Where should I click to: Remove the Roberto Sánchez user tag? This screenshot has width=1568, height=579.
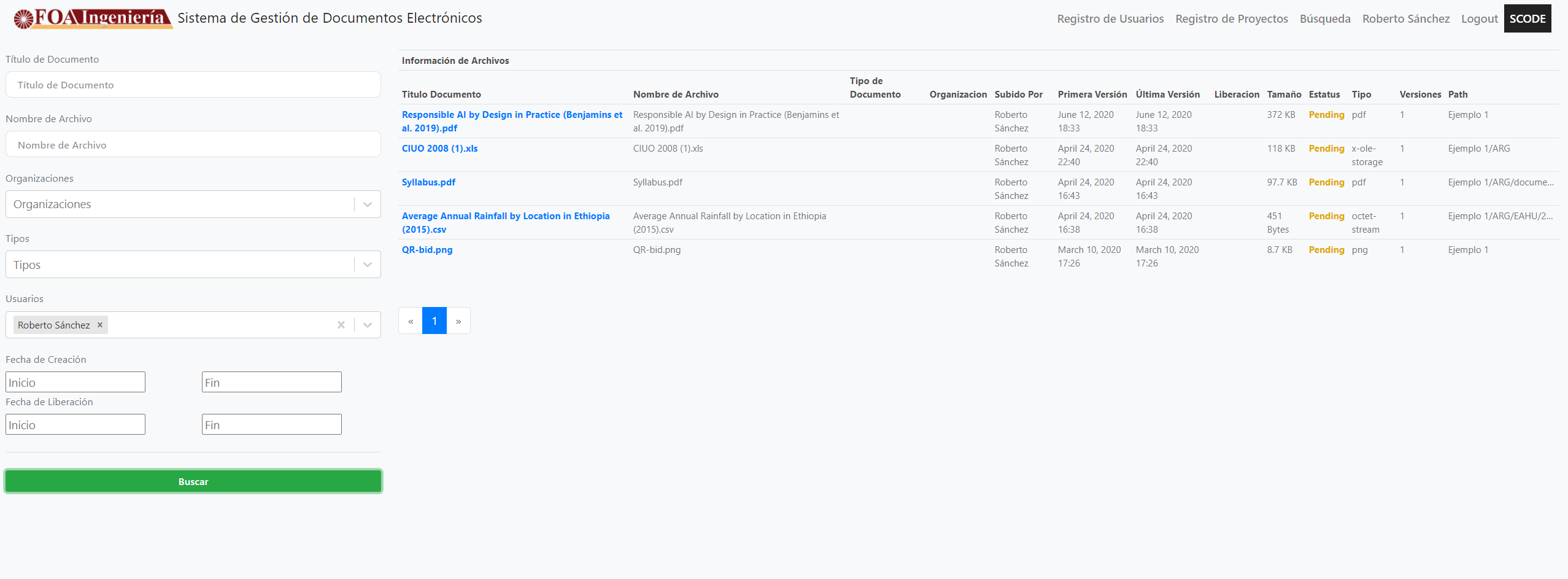pos(100,325)
